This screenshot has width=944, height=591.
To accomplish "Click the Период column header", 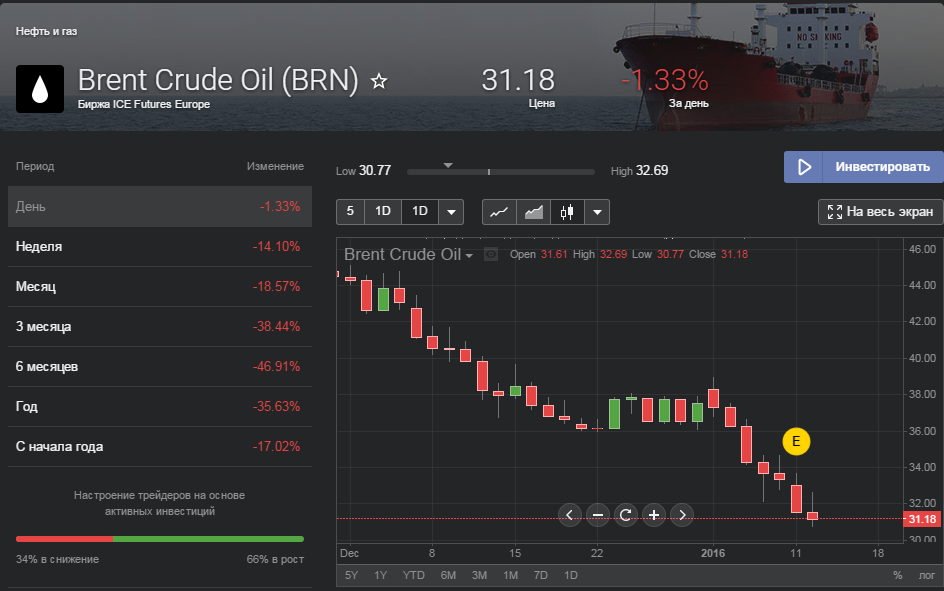I will [x=35, y=166].
